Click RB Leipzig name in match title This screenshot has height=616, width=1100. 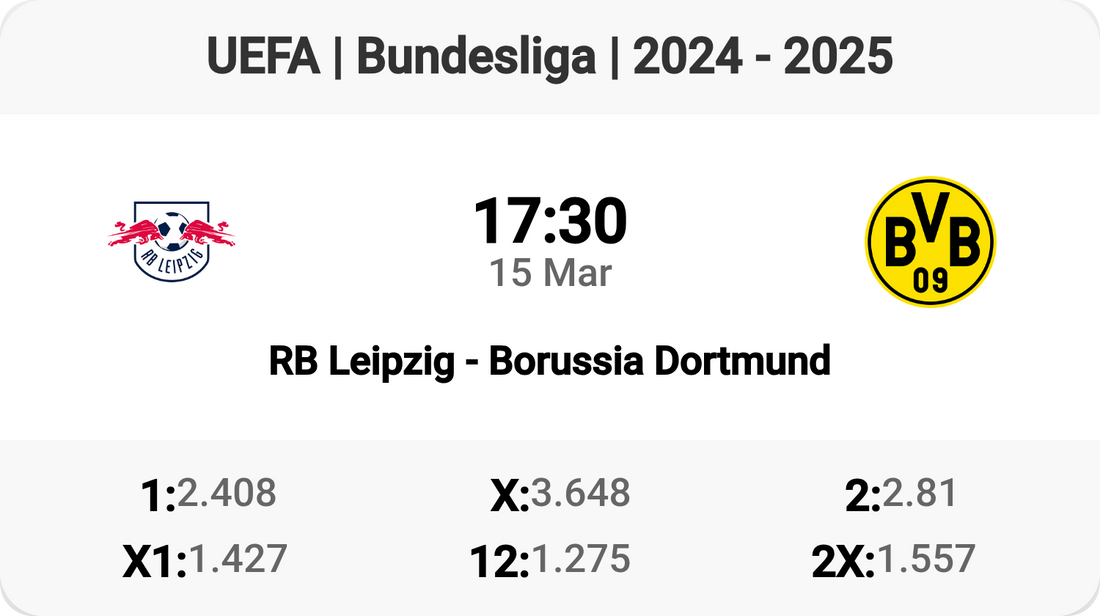click(361, 361)
